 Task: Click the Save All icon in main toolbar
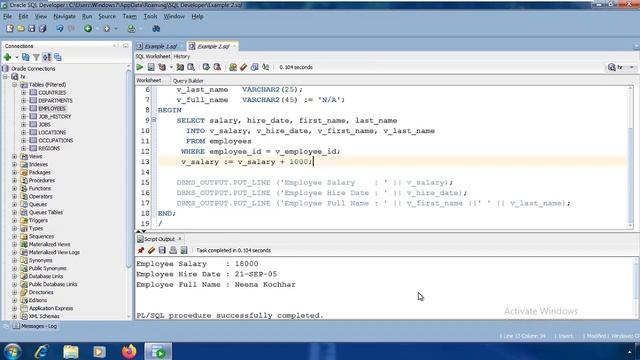coord(42,29)
